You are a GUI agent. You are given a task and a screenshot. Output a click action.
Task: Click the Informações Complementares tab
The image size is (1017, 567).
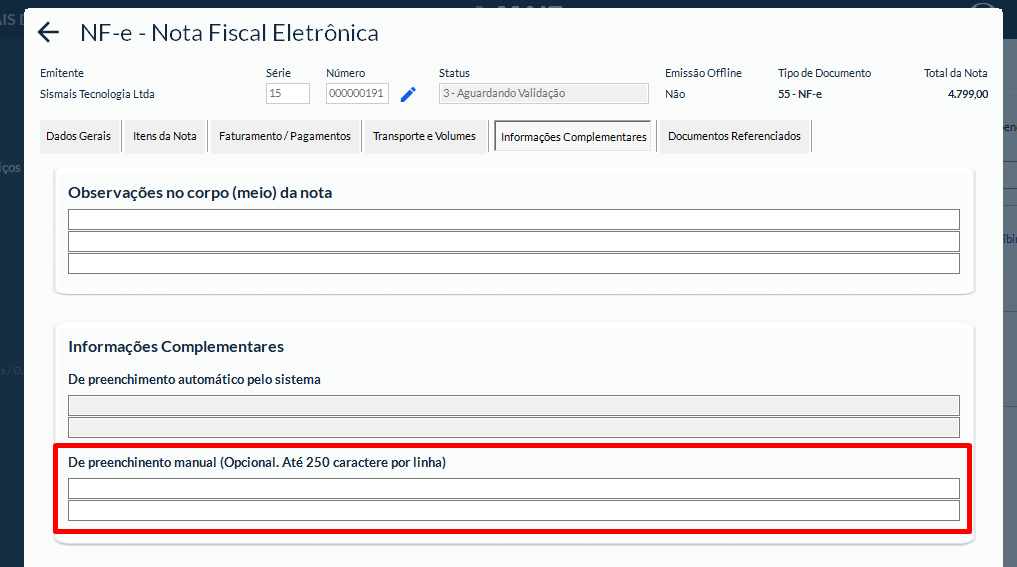[573, 137]
